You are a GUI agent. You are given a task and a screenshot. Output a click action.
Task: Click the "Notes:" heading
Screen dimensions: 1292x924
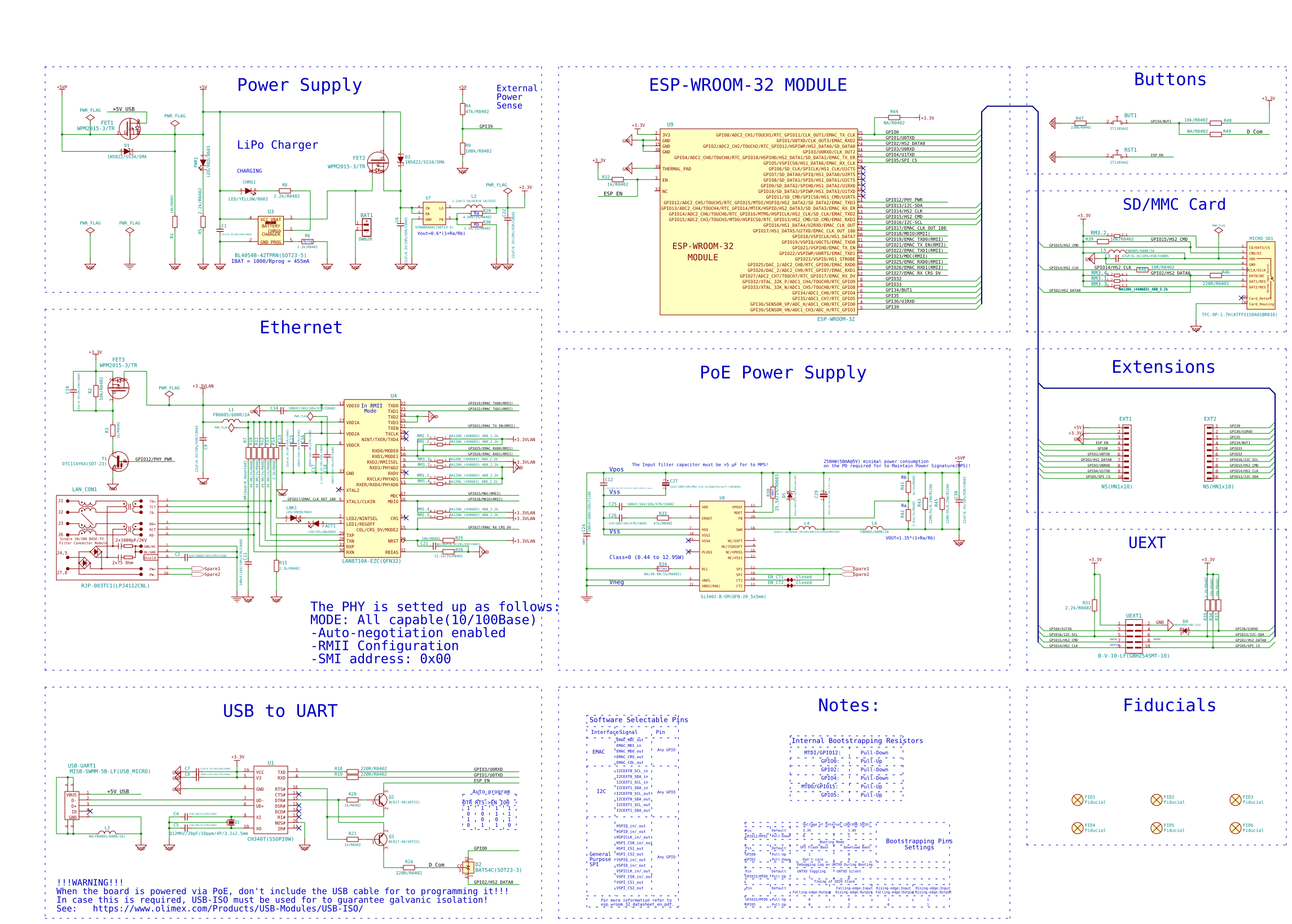pos(849,706)
